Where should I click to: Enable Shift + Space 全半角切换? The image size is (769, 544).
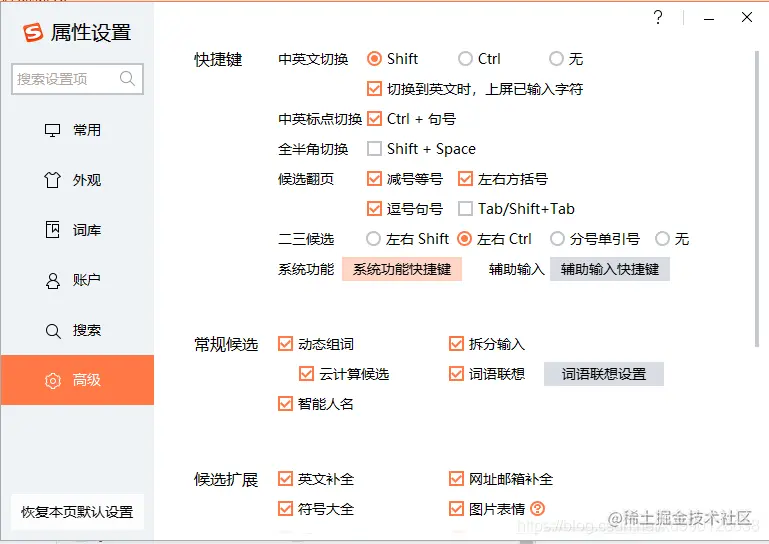374,149
